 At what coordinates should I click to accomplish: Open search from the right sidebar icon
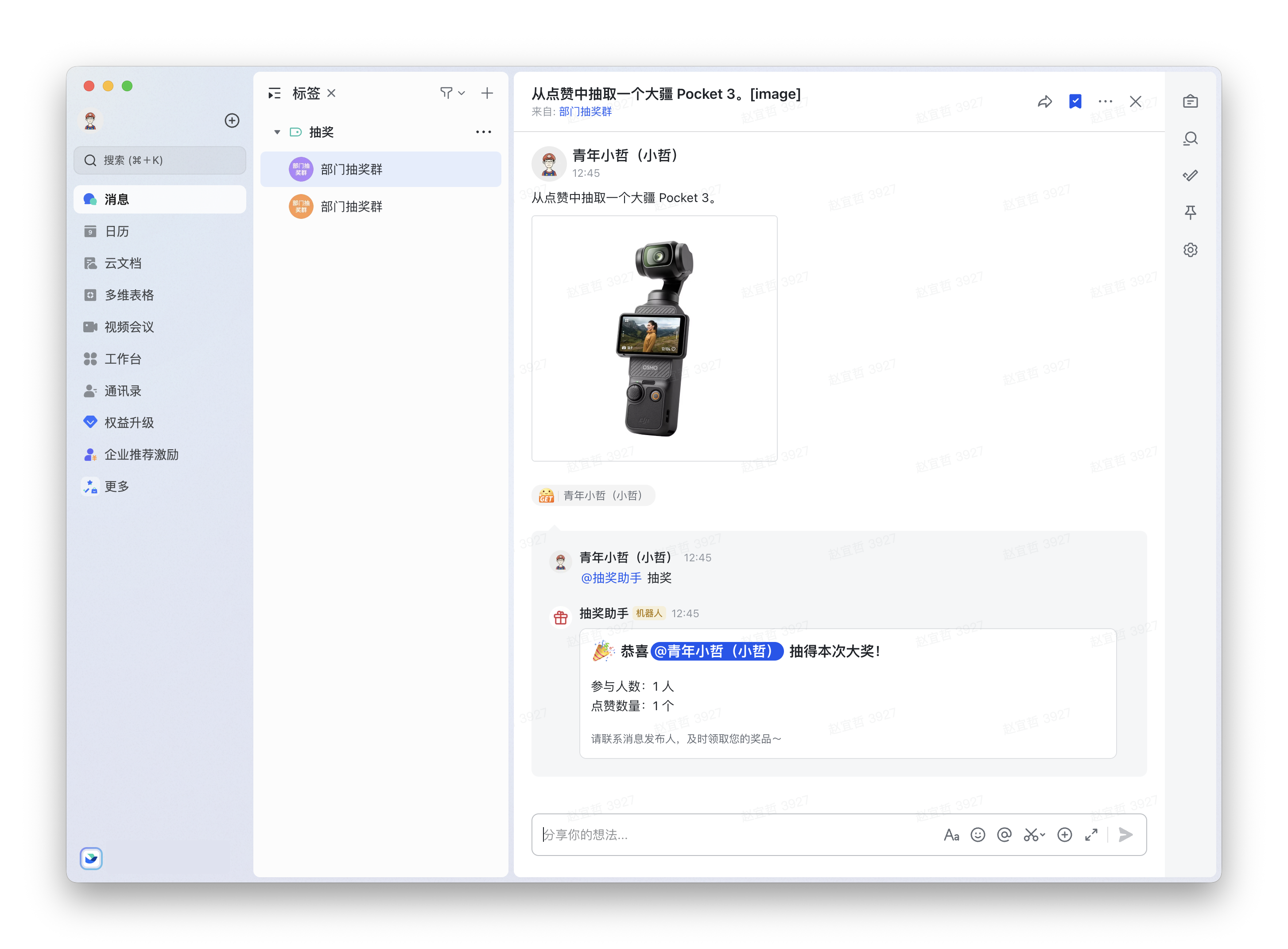[x=1191, y=138]
